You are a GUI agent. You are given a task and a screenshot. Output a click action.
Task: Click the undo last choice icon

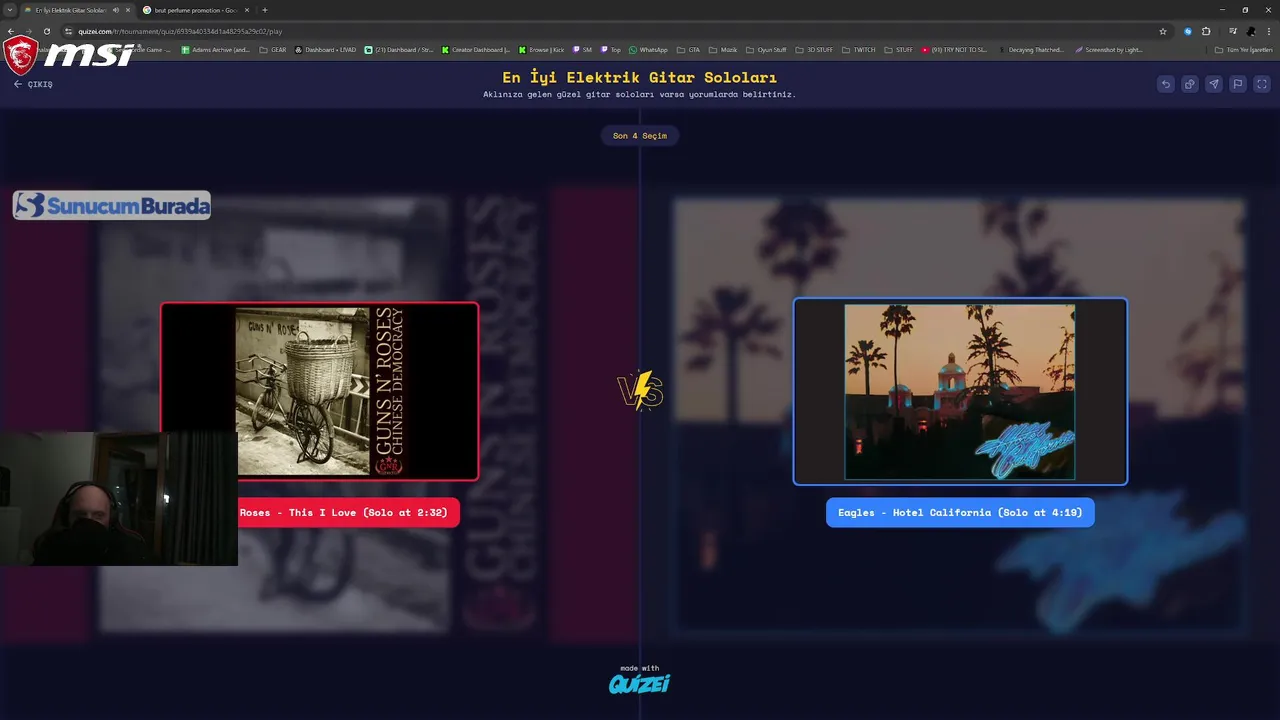coord(1165,84)
